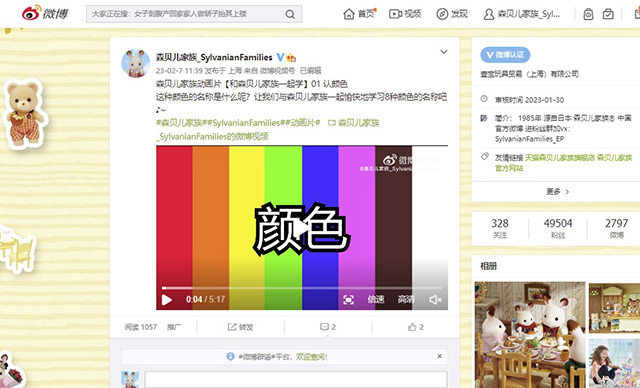Image resolution: width=640 pixels, height=388 pixels.
Task: Click the video fullscreen icon
Action: click(x=348, y=300)
